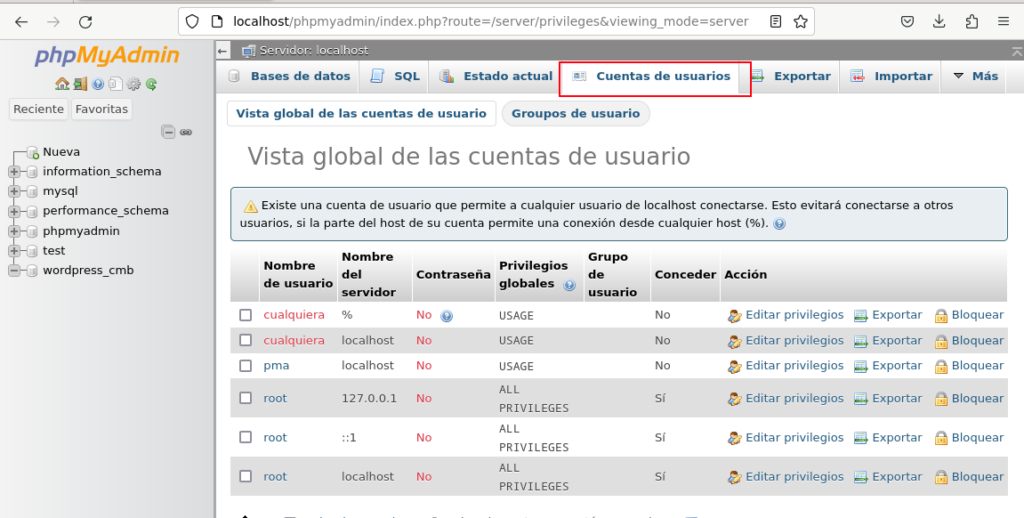Click Bloquear for root localhost account

tap(976, 477)
